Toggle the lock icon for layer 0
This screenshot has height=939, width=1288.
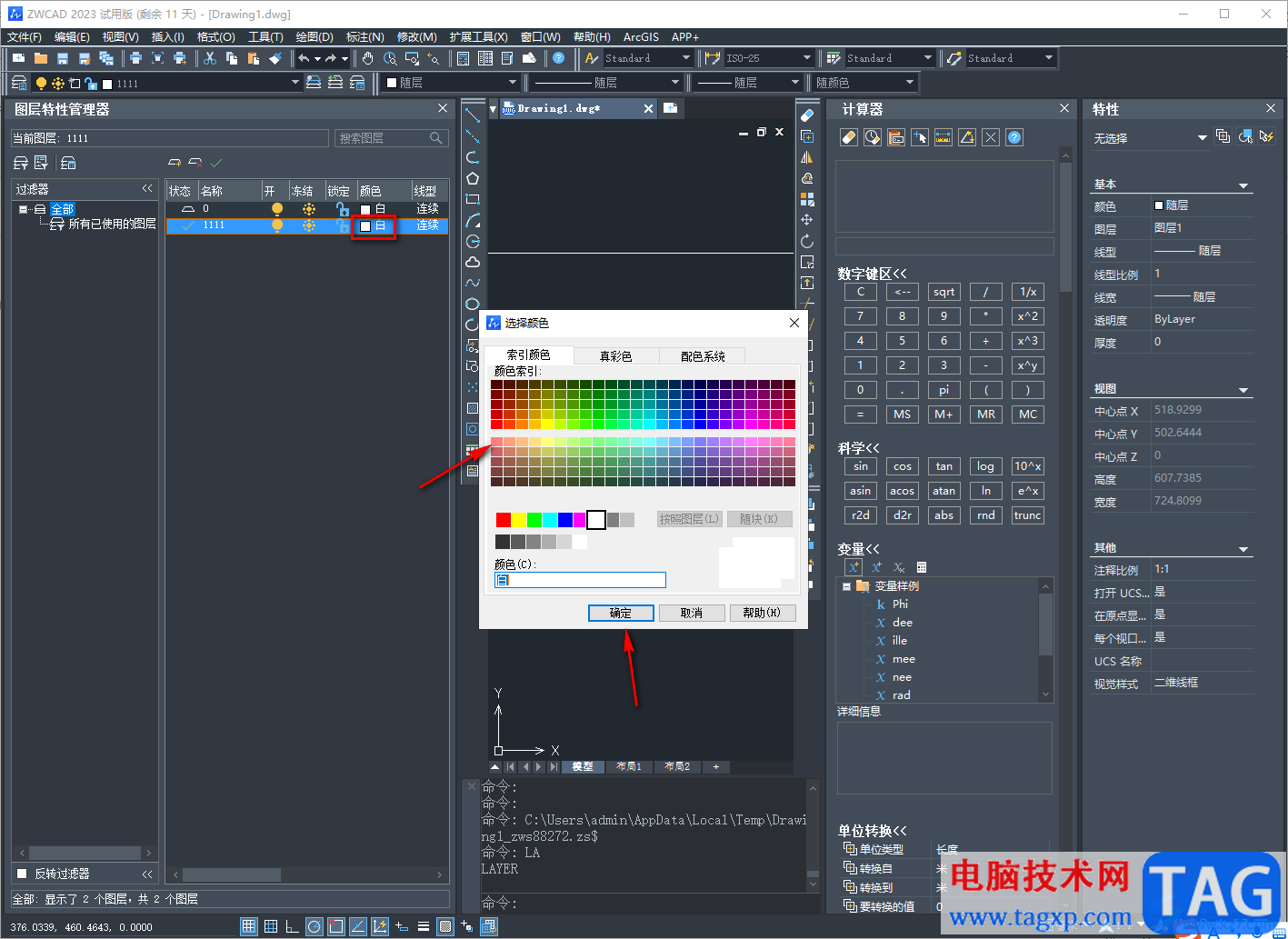(343, 209)
